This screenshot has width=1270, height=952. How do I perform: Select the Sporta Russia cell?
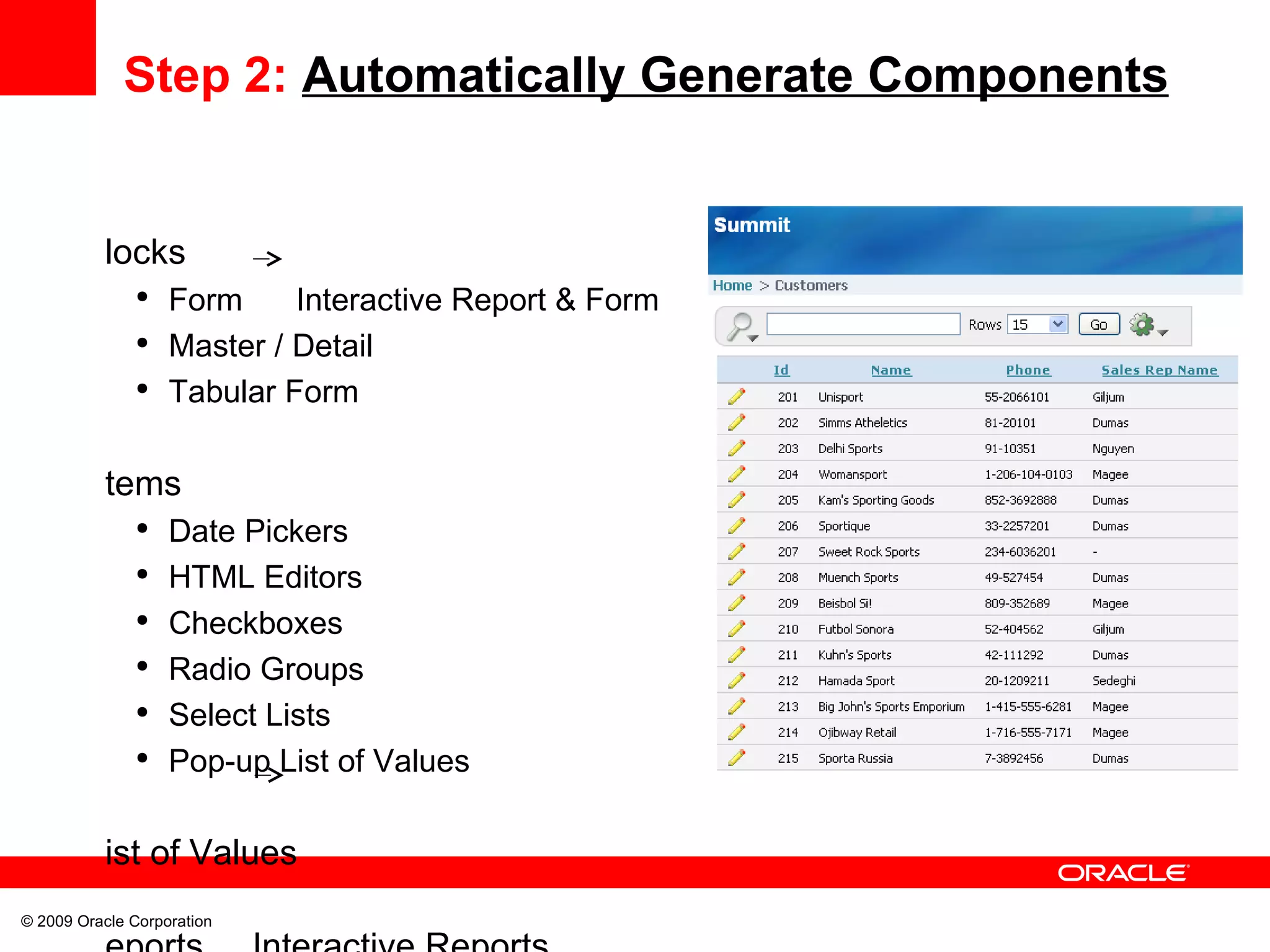855,758
